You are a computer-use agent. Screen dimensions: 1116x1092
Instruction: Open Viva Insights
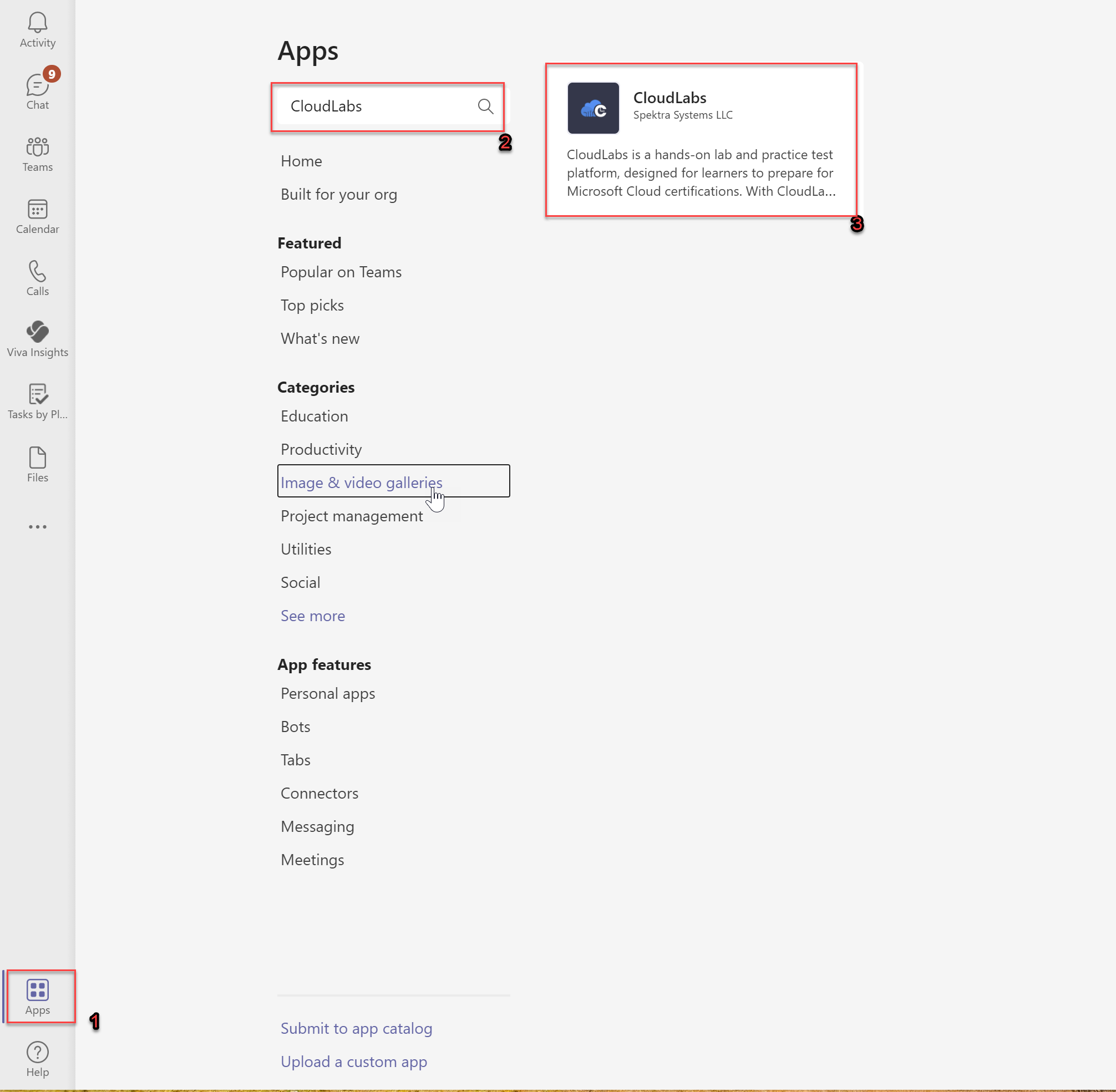37,339
